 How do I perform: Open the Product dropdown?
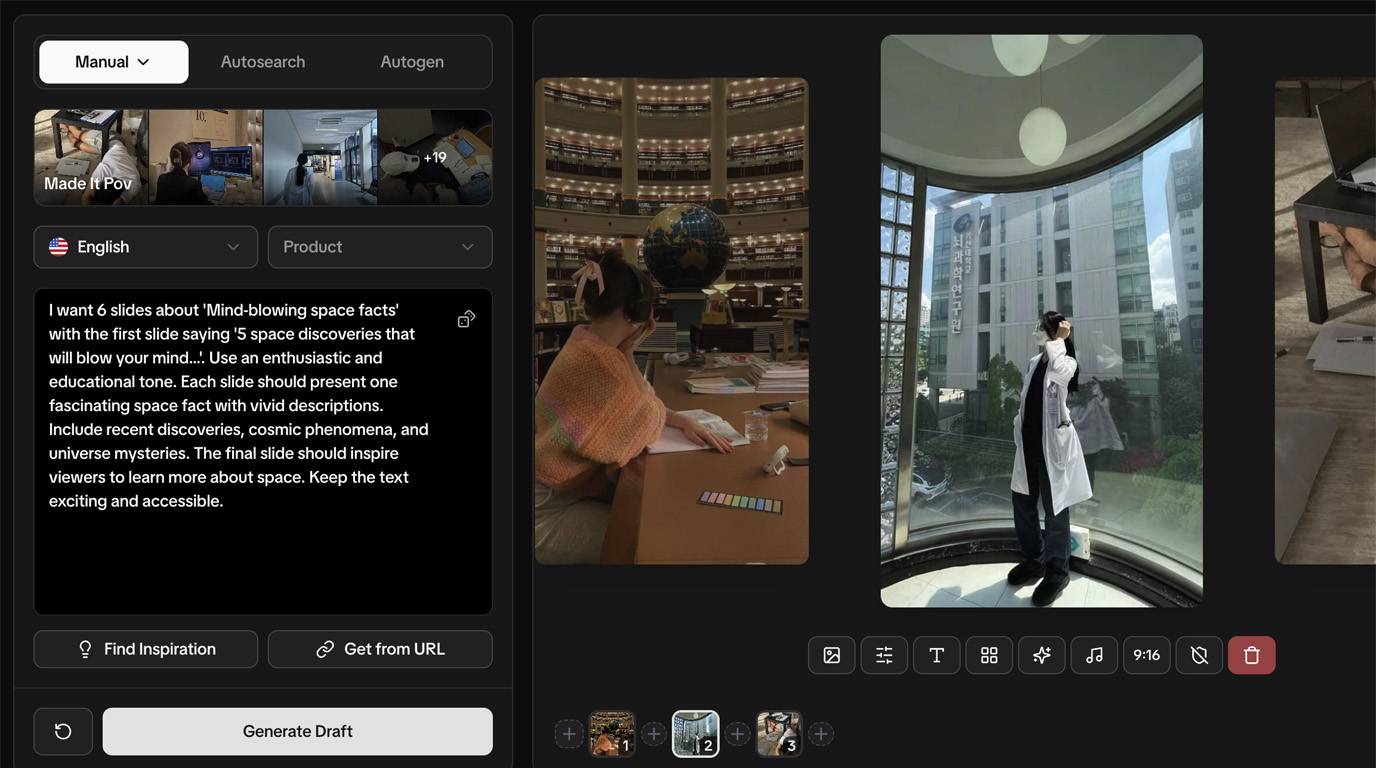(380, 247)
